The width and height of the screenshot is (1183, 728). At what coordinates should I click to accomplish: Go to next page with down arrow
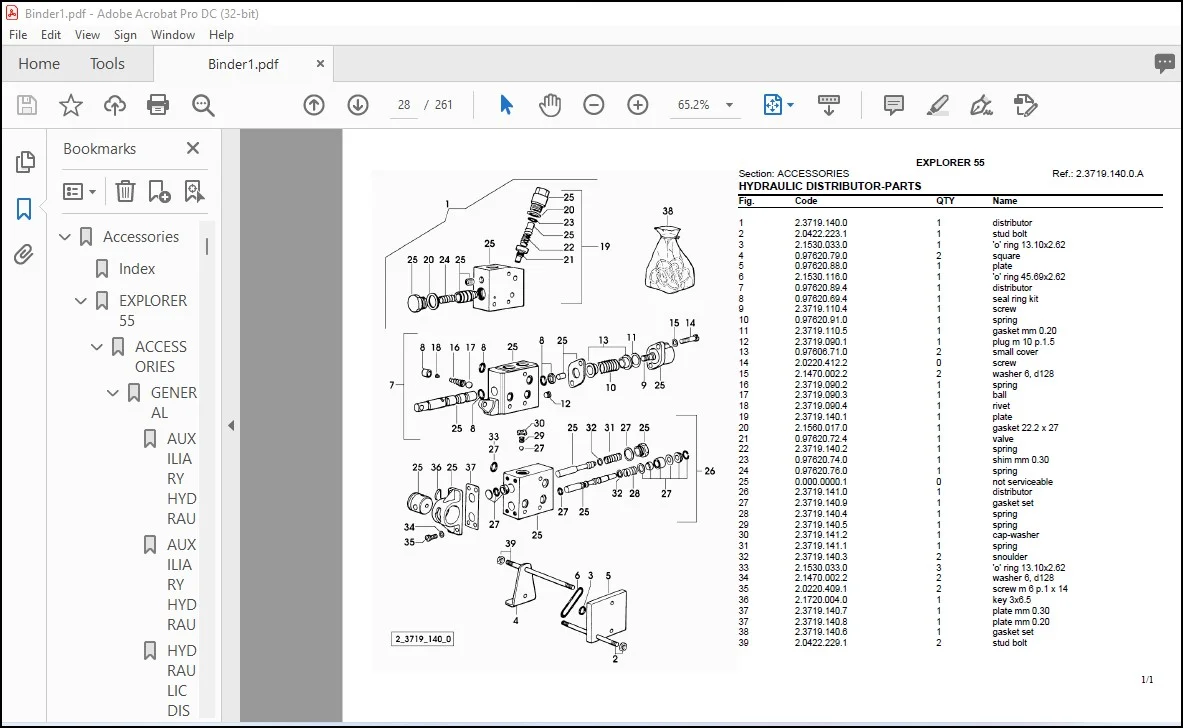coord(358,105)
